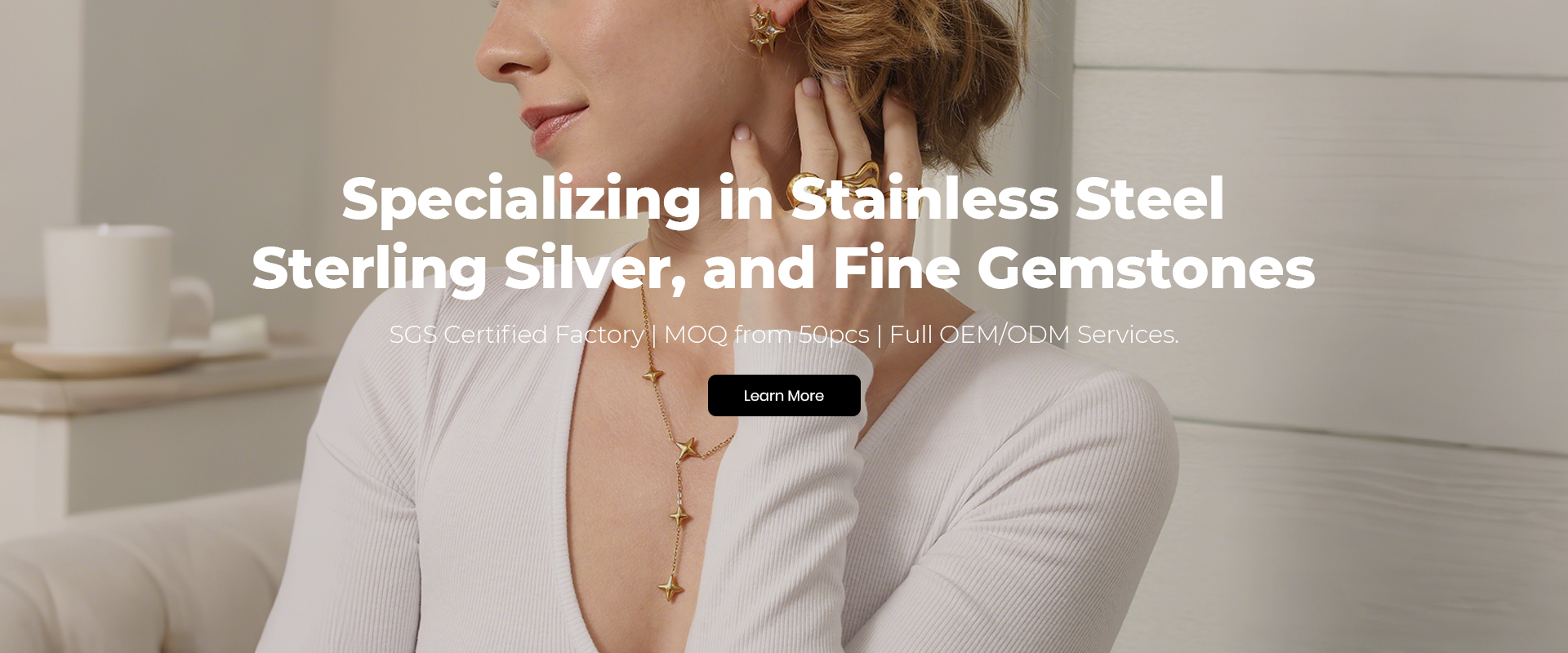This screenshot has width=1568, height=653.
Task: Select the 'Full OEM/ODM Services.' text
Action: (1034, 335)
